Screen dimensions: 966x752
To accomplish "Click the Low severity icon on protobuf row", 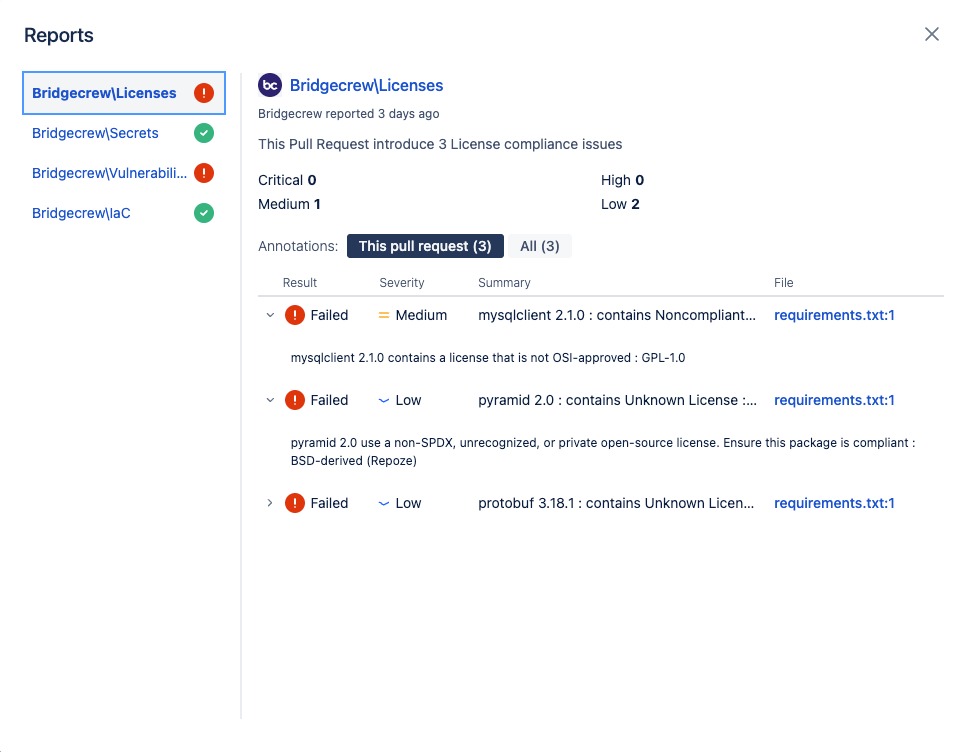I will pyautogui.click(x=383, y=503).
